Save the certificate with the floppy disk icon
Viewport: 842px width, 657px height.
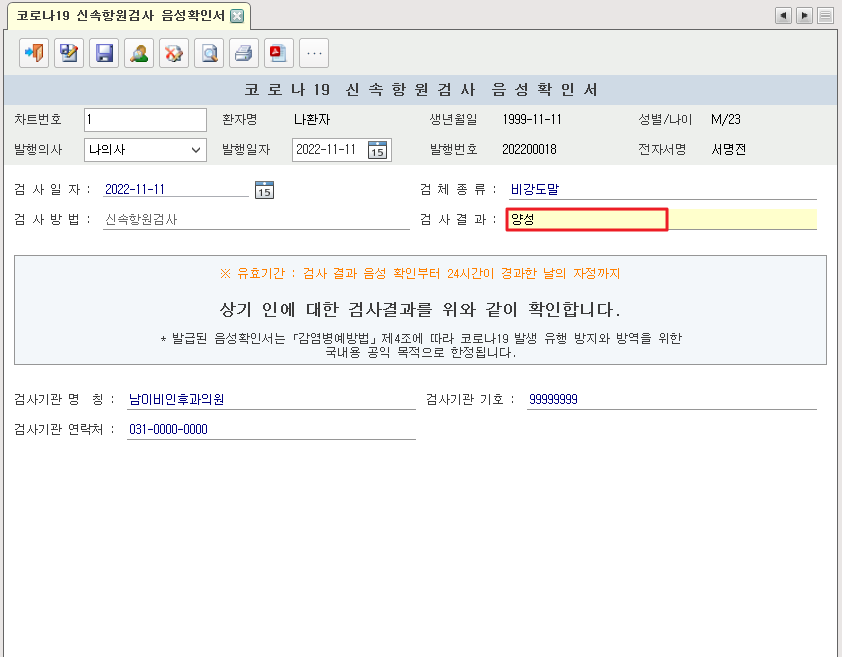click(x=104, y=53)
